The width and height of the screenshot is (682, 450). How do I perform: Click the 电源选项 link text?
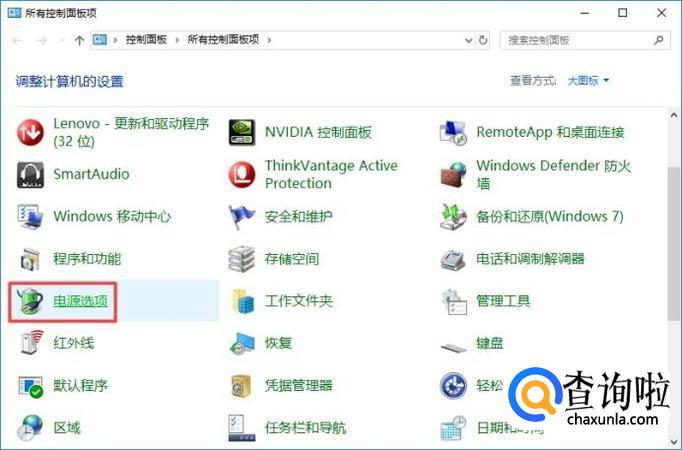(80, 301)
